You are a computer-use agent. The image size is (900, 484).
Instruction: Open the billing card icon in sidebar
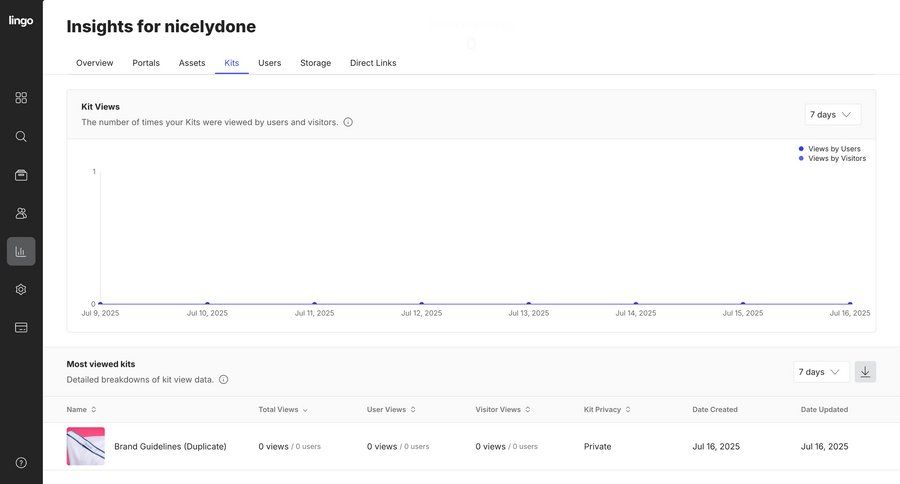coord(21,327)
